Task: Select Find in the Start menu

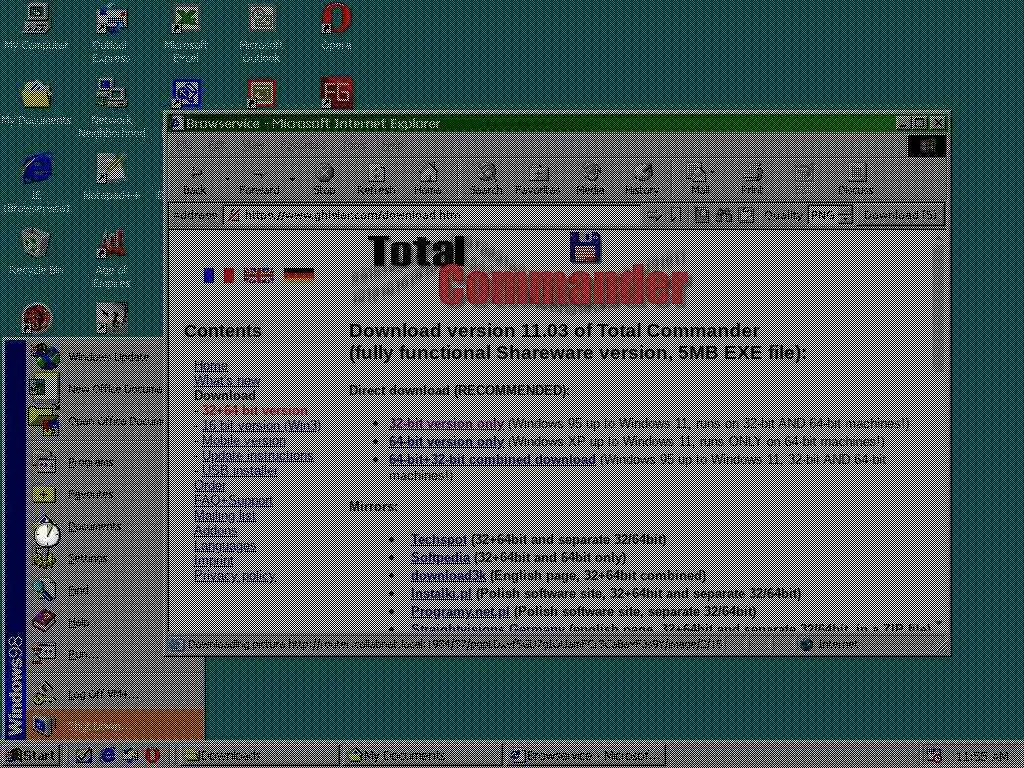Action: (95, 590)
